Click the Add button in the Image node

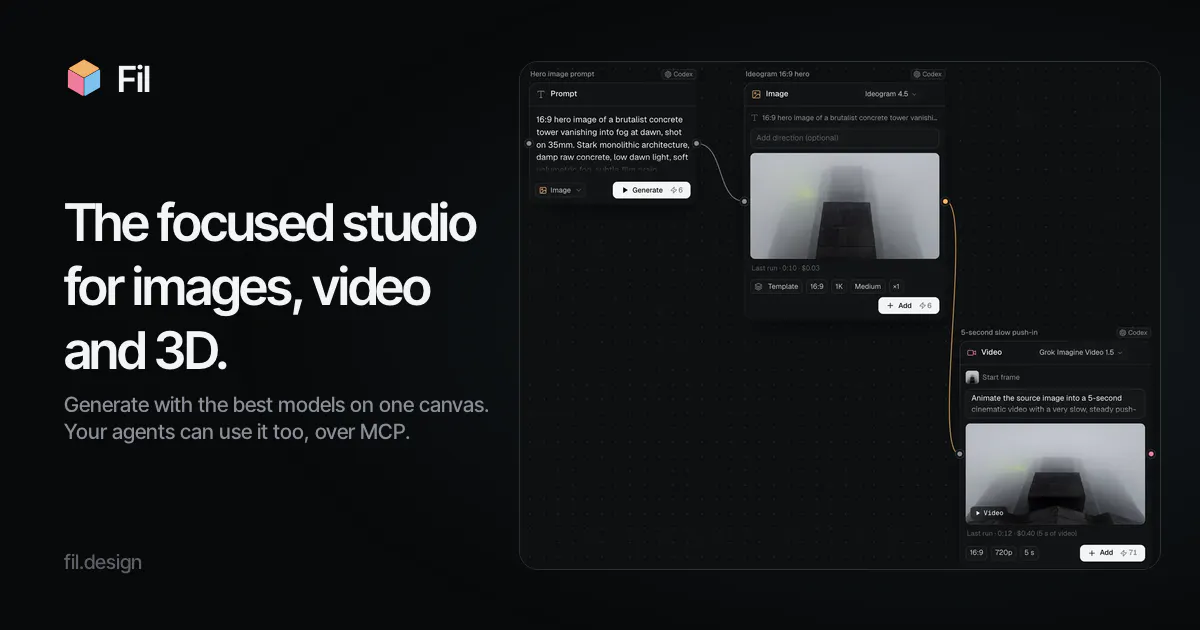coord(908,306)
